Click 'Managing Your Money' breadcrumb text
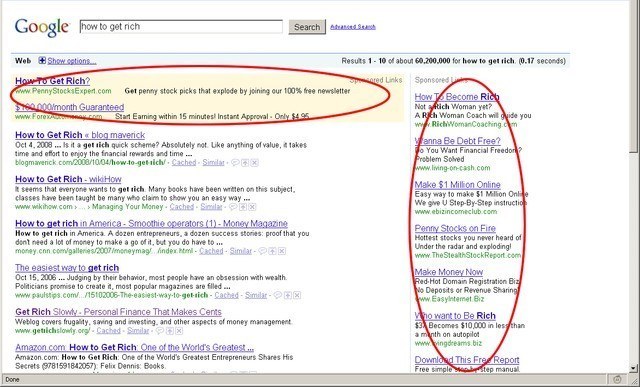This screenshot has height=387, width=640. pos(127,207)
